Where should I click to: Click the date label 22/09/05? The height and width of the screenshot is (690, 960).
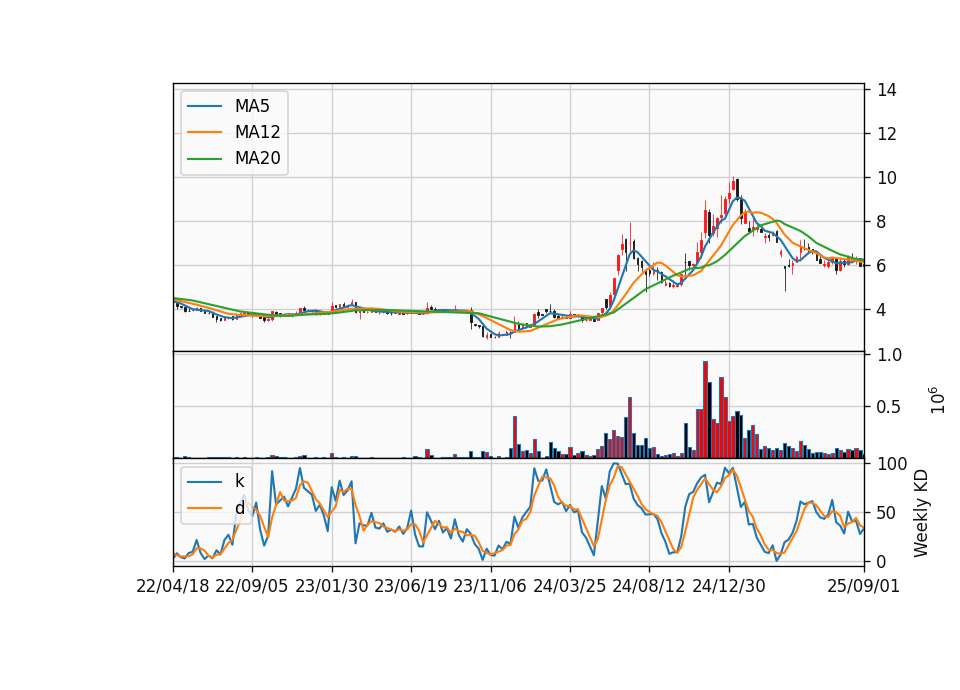(252, 586)
